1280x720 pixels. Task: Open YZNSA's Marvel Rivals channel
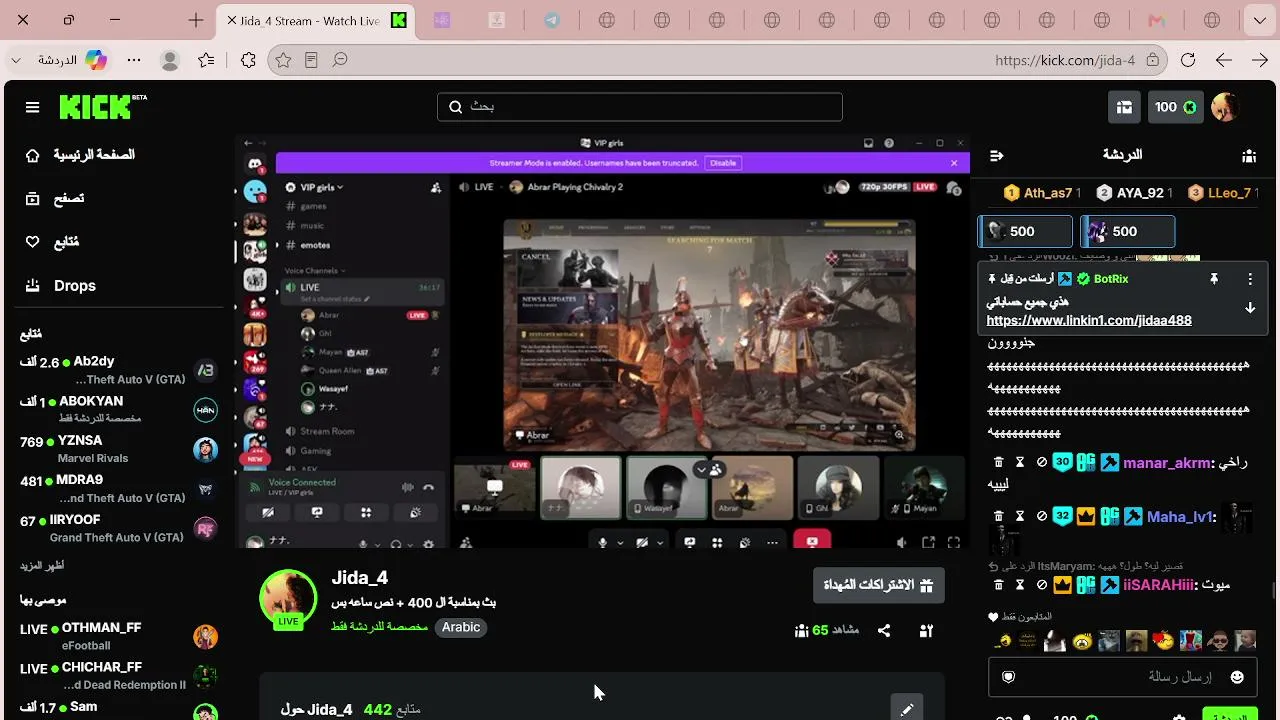[x=119, y=449]
